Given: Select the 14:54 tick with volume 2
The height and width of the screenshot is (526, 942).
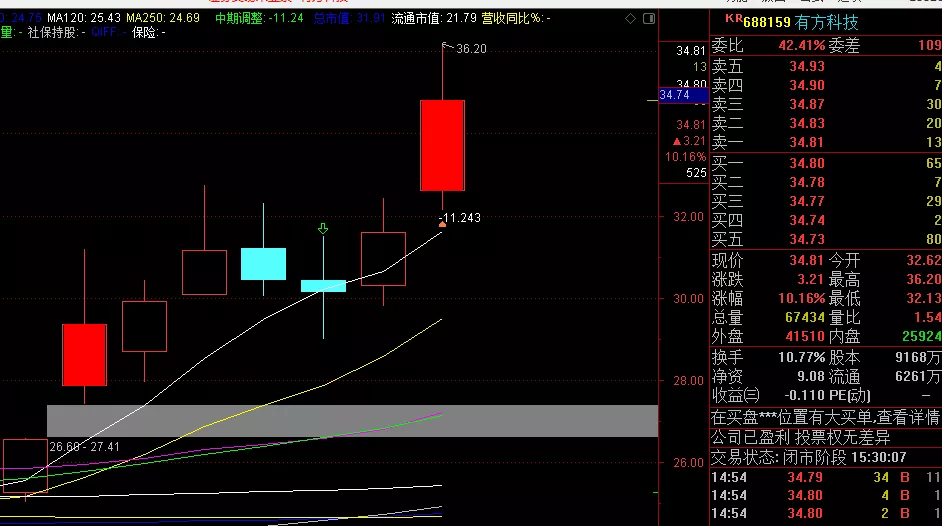Looking at the screenshot, I should pos(826,514).
